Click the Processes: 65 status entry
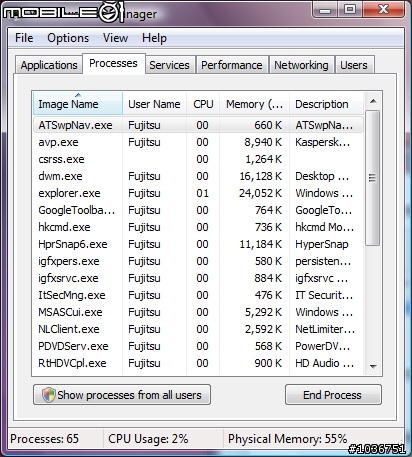Viewport: 412px width, 457px height. coord(45,439)
